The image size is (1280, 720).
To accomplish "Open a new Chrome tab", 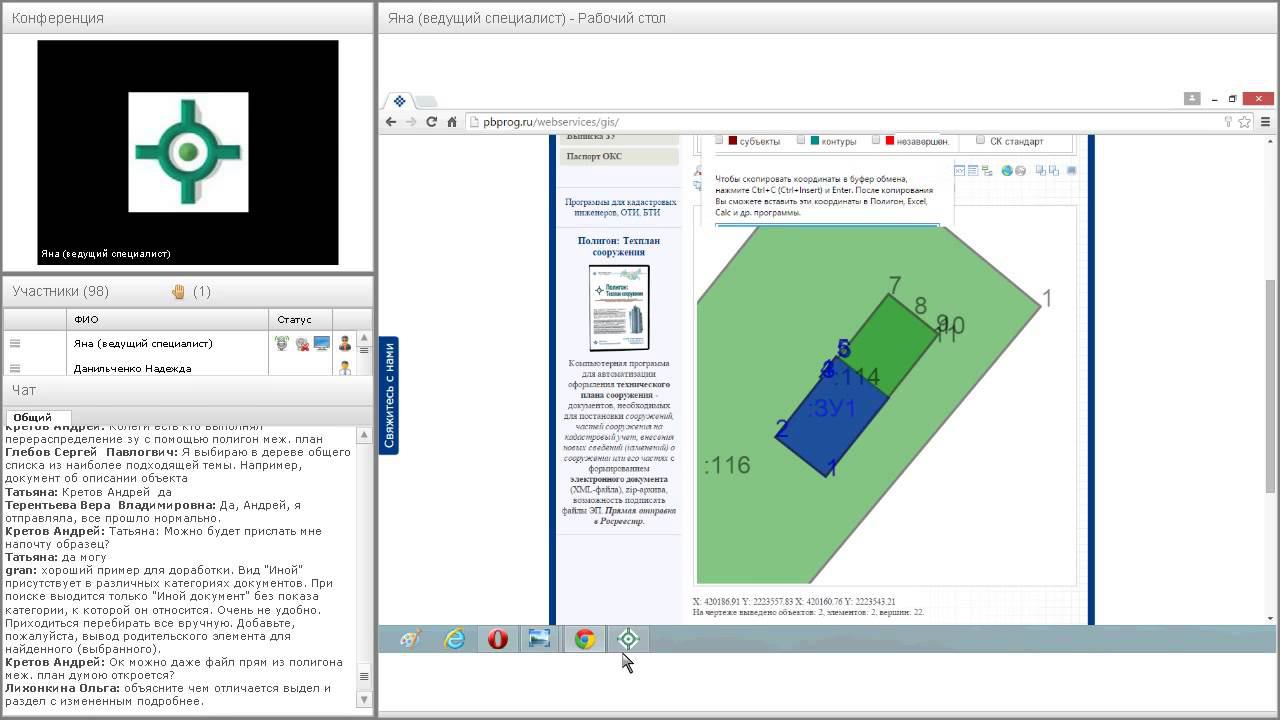I will 426,101.
